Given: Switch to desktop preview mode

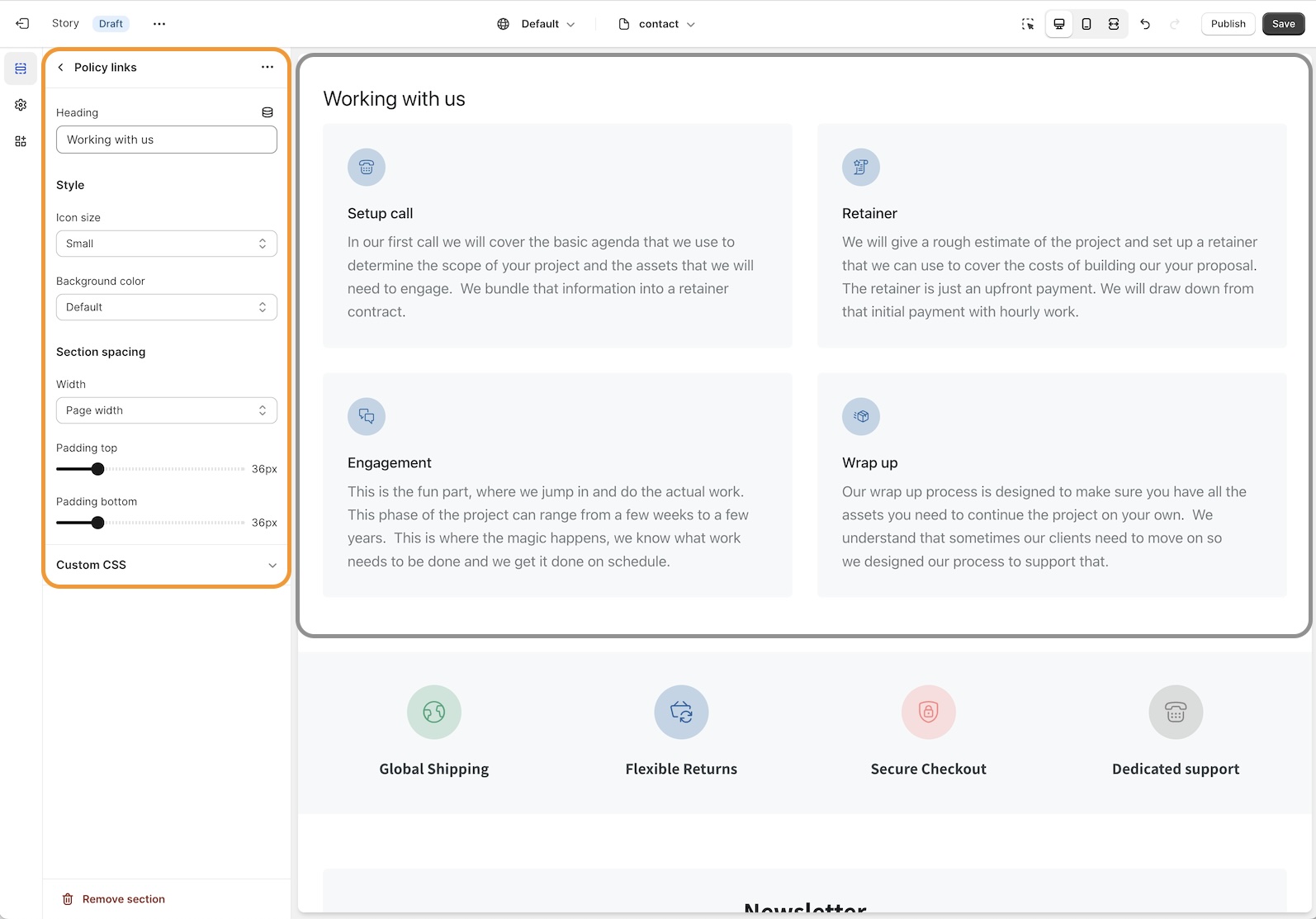Looking at the screenshot, I should click(1058, 24).
